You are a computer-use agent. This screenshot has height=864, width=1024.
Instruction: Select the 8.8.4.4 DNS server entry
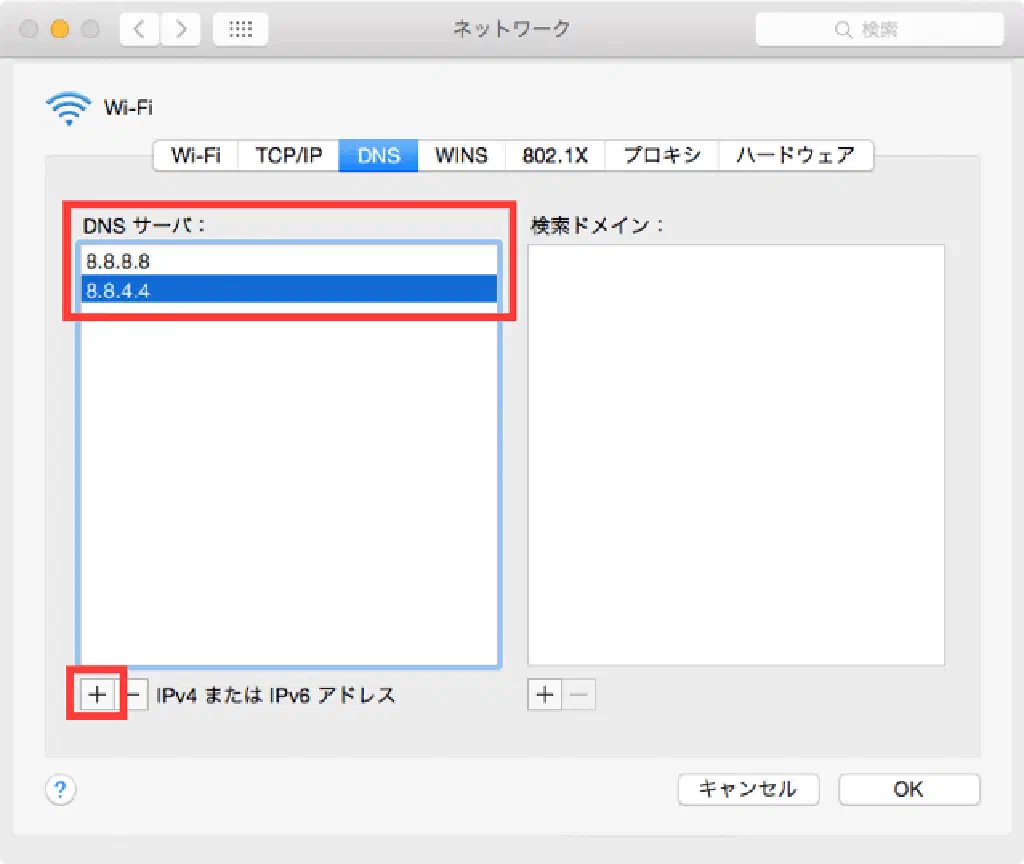click(x=289, y=289)
